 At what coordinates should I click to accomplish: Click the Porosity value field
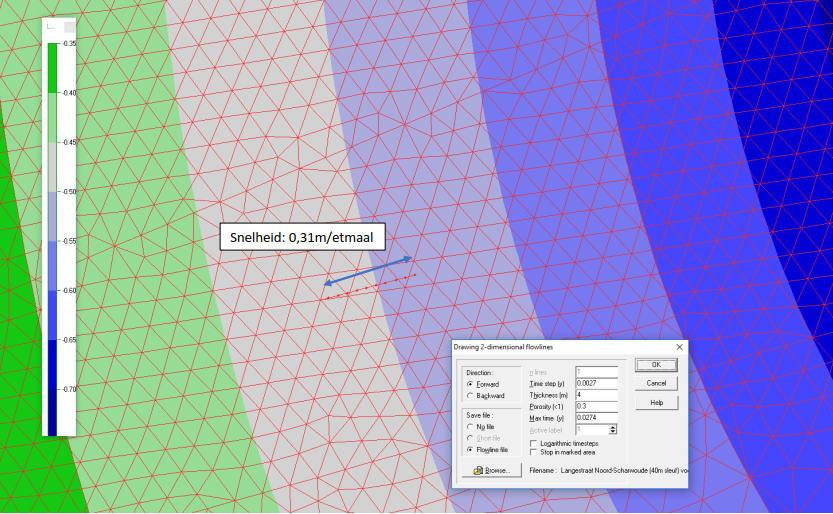click(596, 406)
